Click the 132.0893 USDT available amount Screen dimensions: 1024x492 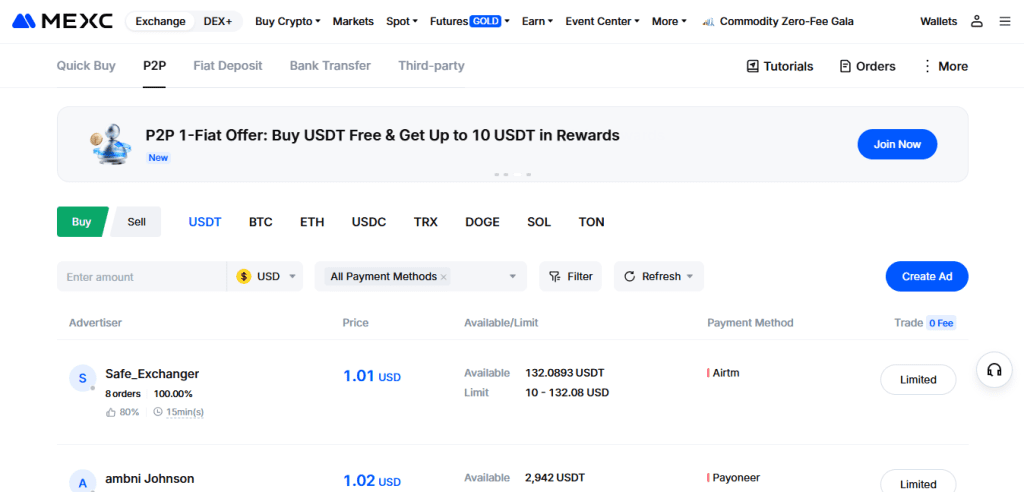(x=565, y=373)
